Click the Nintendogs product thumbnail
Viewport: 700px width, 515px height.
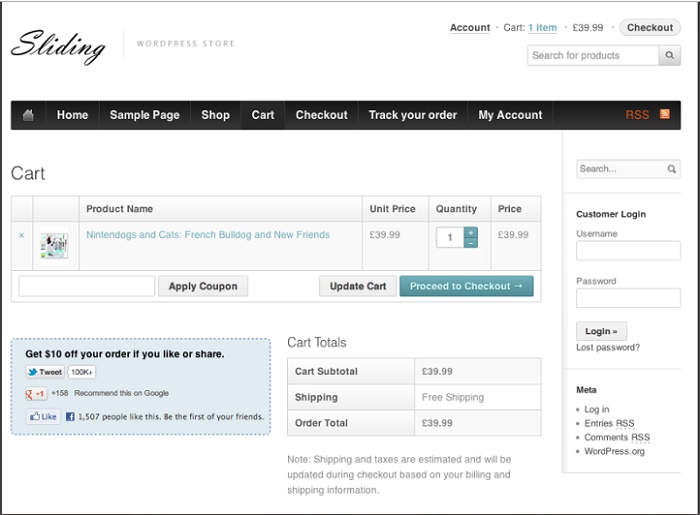(x=54, y=246)
